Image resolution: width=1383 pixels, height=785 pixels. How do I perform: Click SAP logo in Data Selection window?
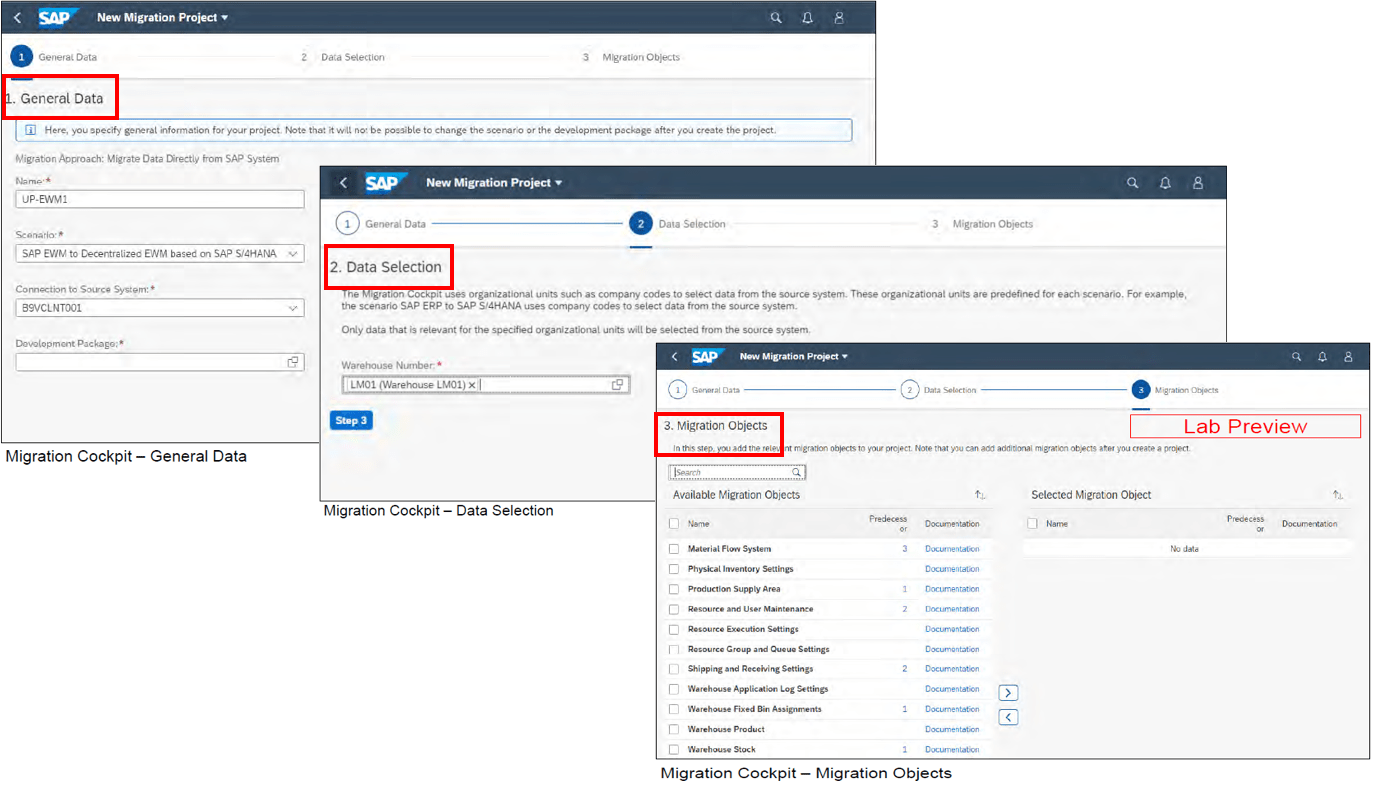coord(385,183)
